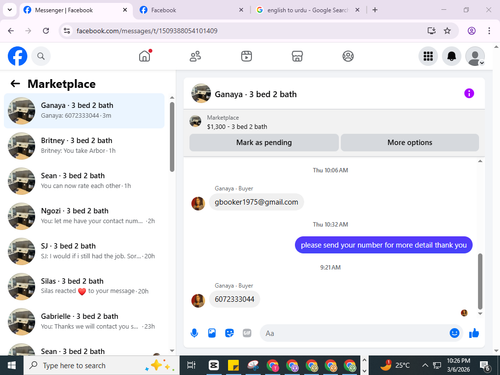
Task: Click Mark as pending button
Action: pos(264,143)
